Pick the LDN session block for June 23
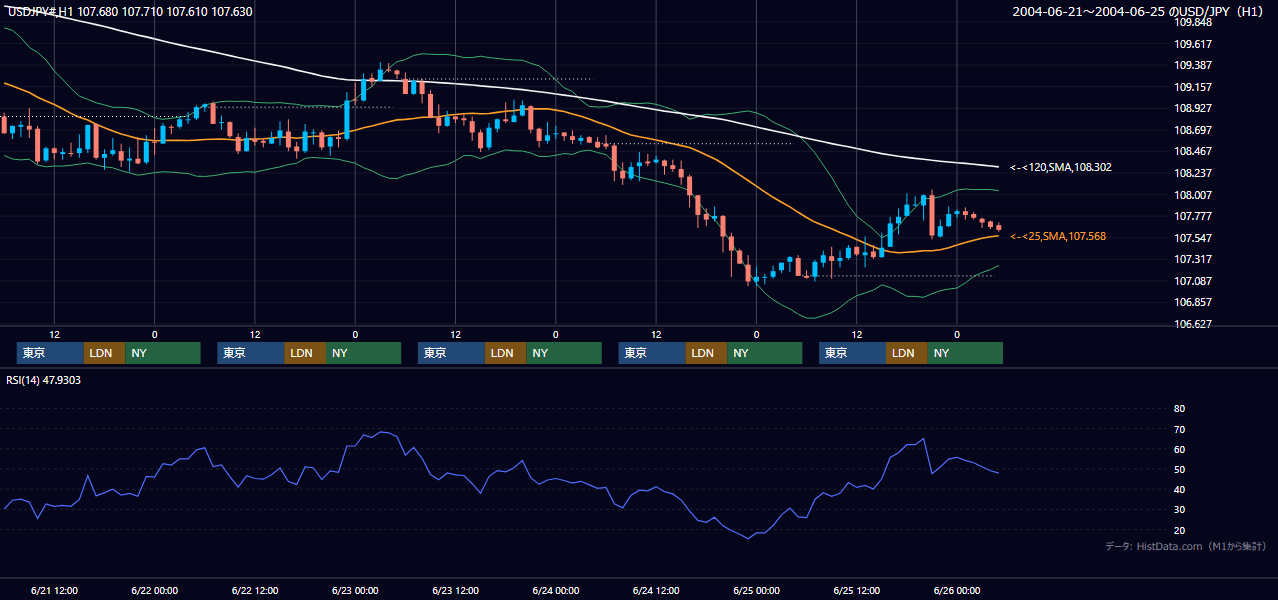 click(506, 353)
